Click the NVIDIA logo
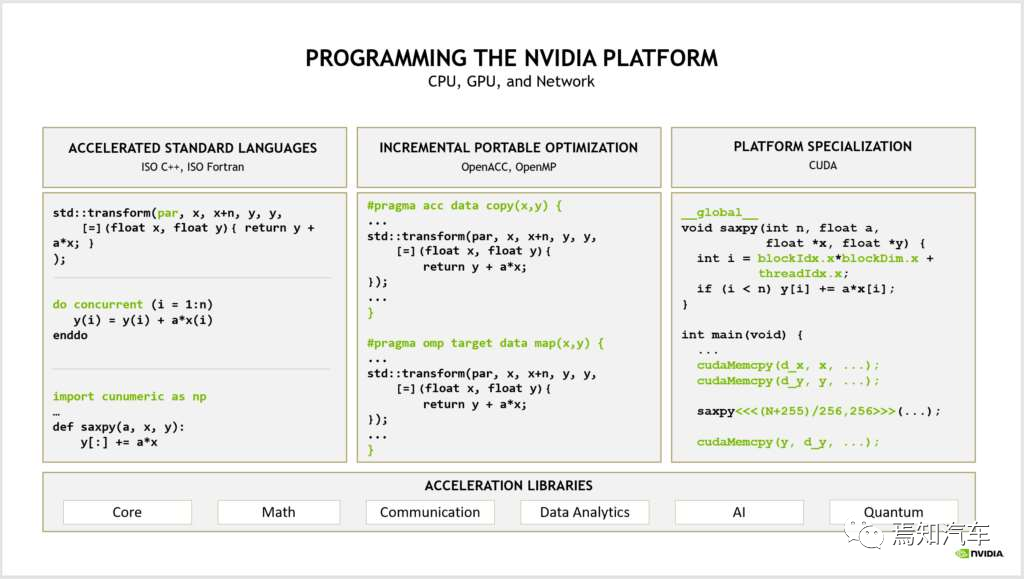This screenshot has height=579, width=1024. (x=980, y=554)
